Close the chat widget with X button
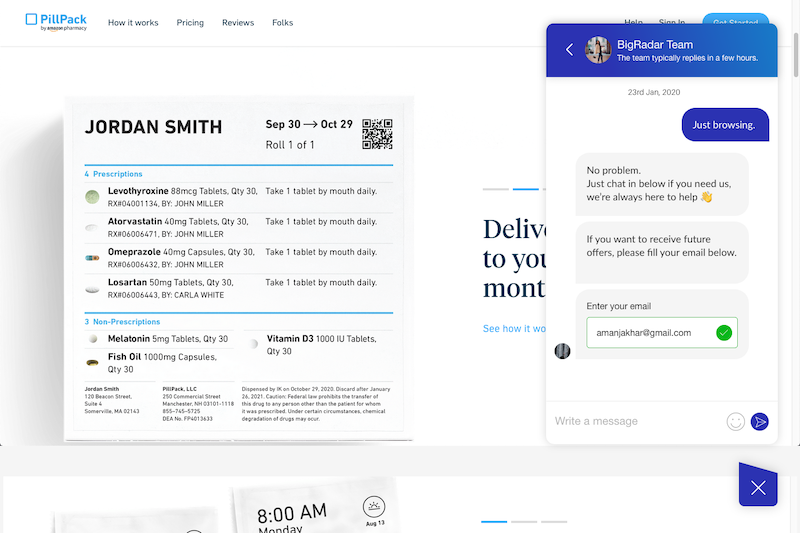 pos(758,487)
